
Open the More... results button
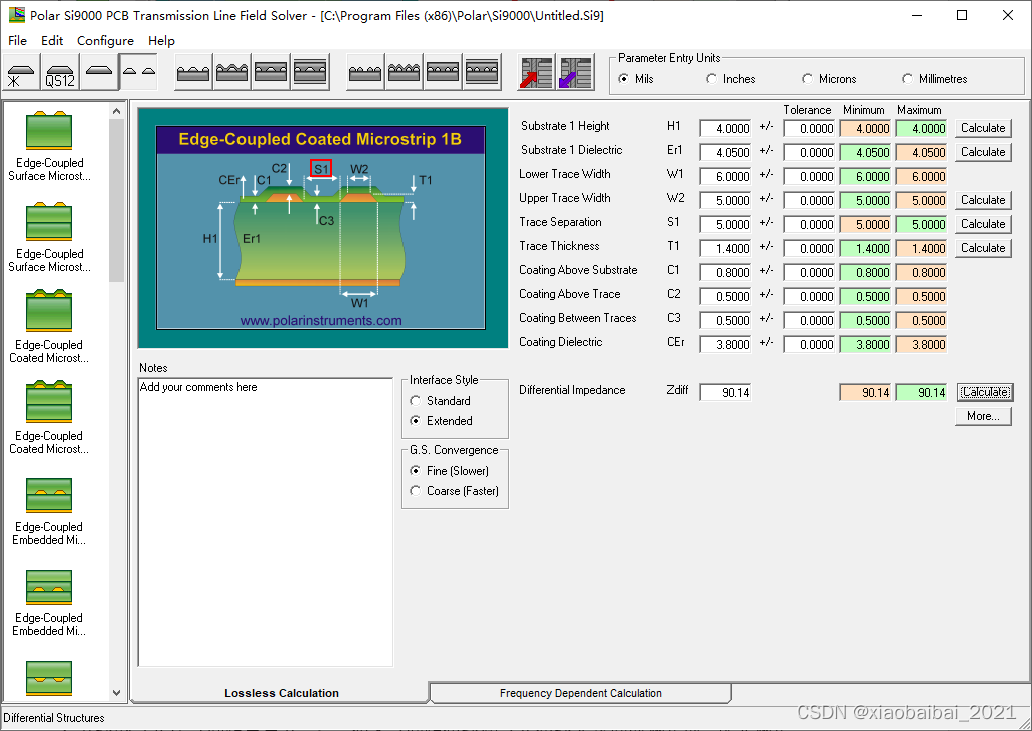[983, 416]
